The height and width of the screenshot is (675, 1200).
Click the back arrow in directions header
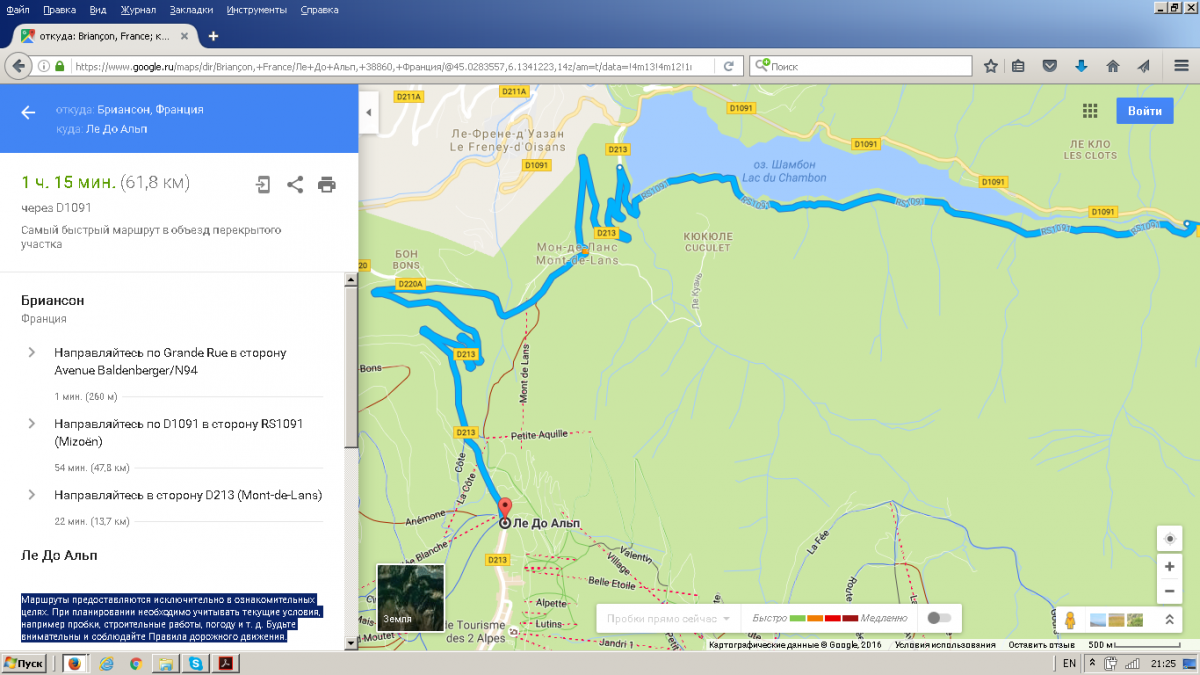[28, 112]
